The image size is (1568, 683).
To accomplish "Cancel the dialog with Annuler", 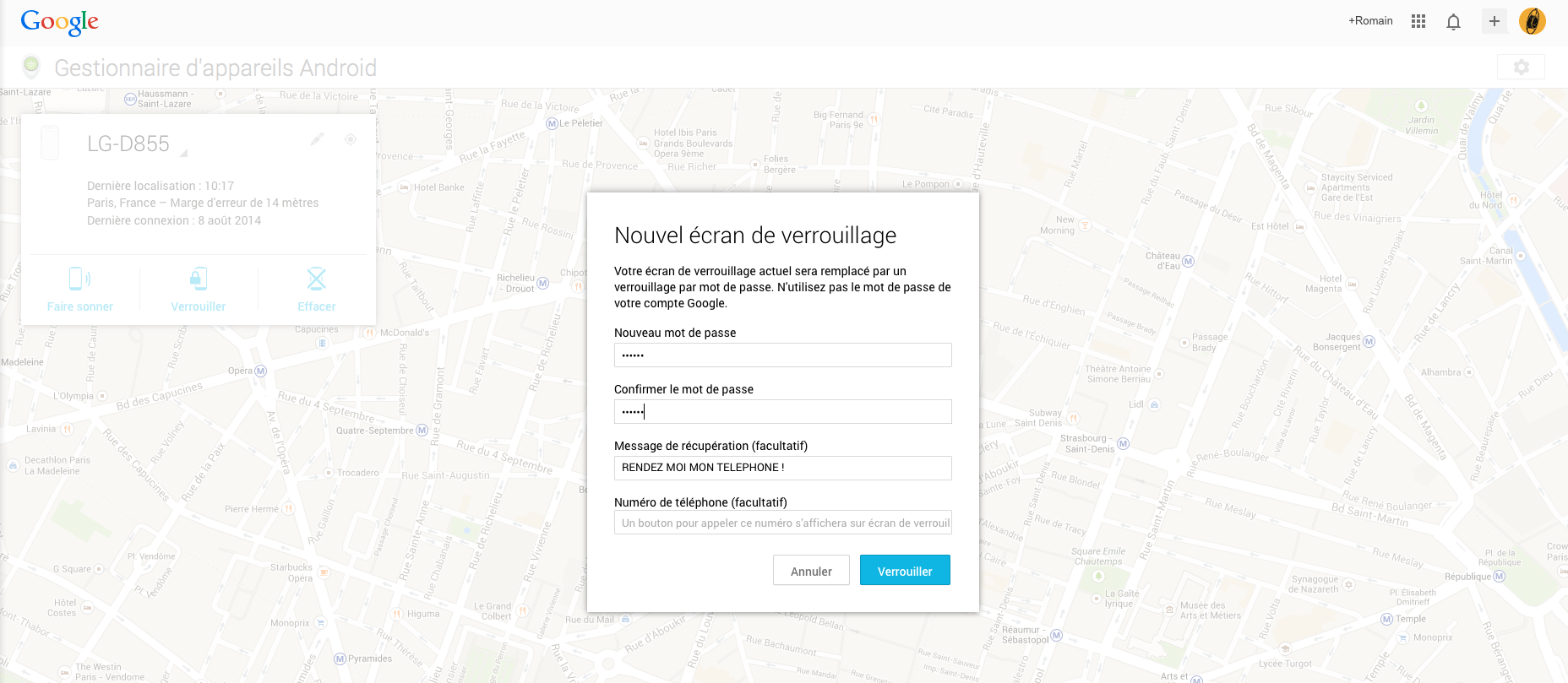I will point(811,571).
